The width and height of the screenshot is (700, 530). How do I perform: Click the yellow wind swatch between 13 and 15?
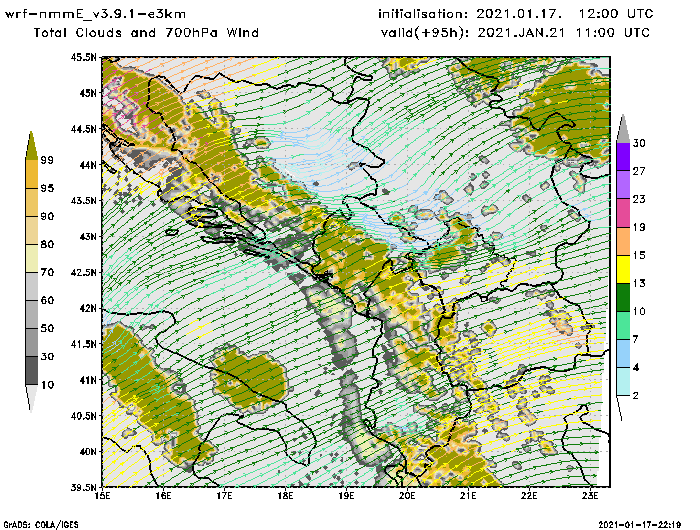(x=623, y=269)
